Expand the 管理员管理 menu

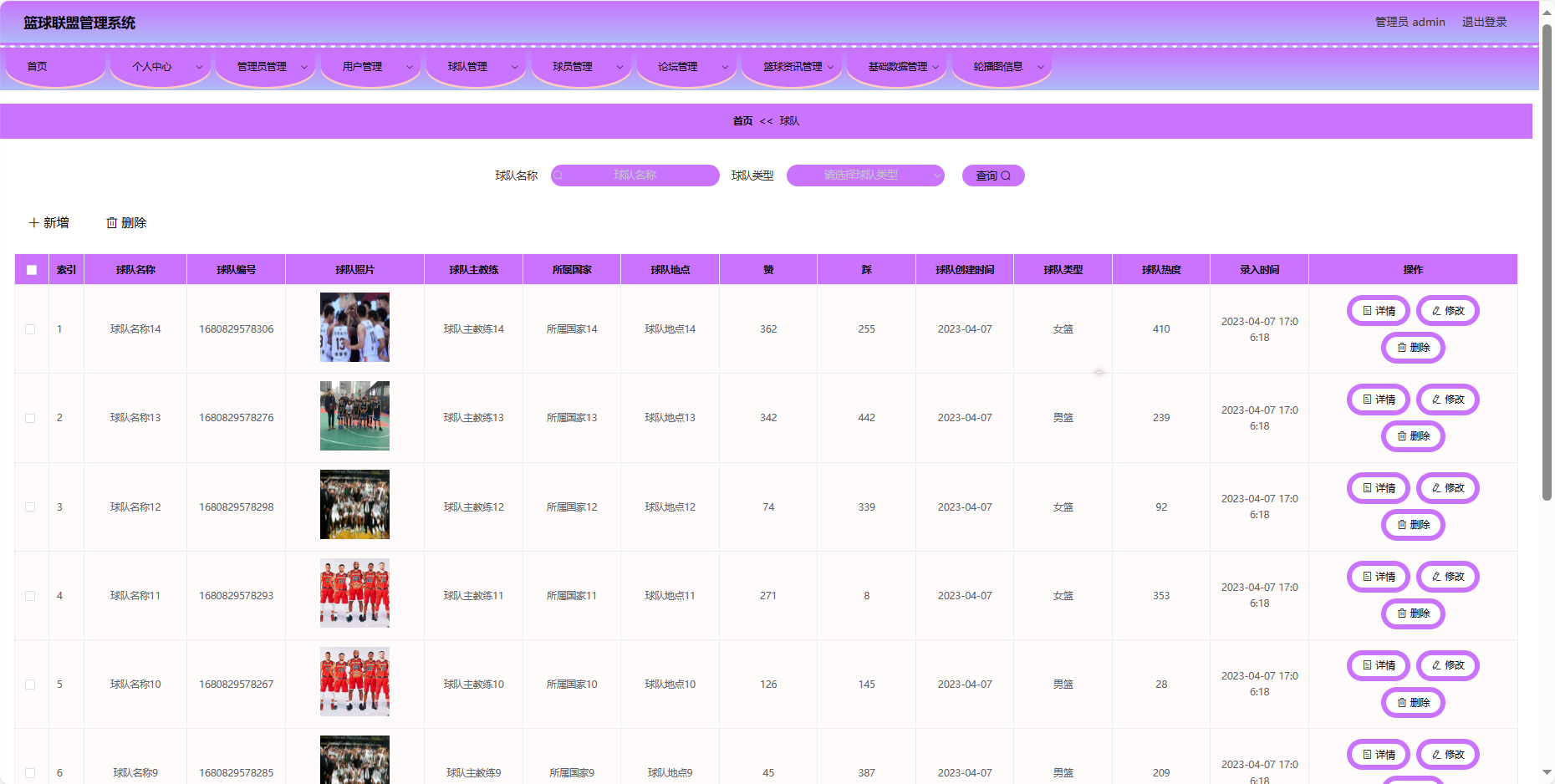[265, 67]
